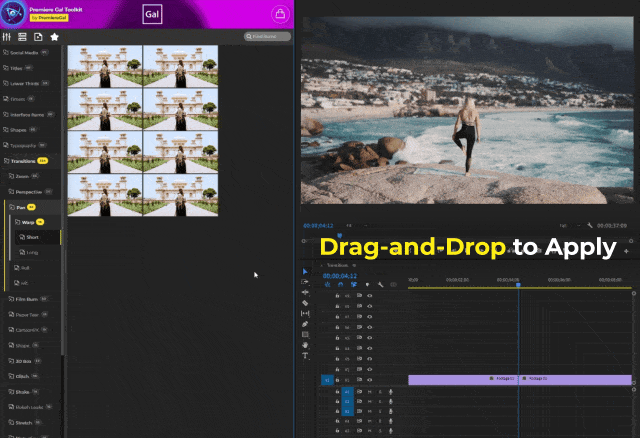Viewport: 640px width, 438px height.
Task: Toggle lock on video track V1
Action: tap(337, 380)
